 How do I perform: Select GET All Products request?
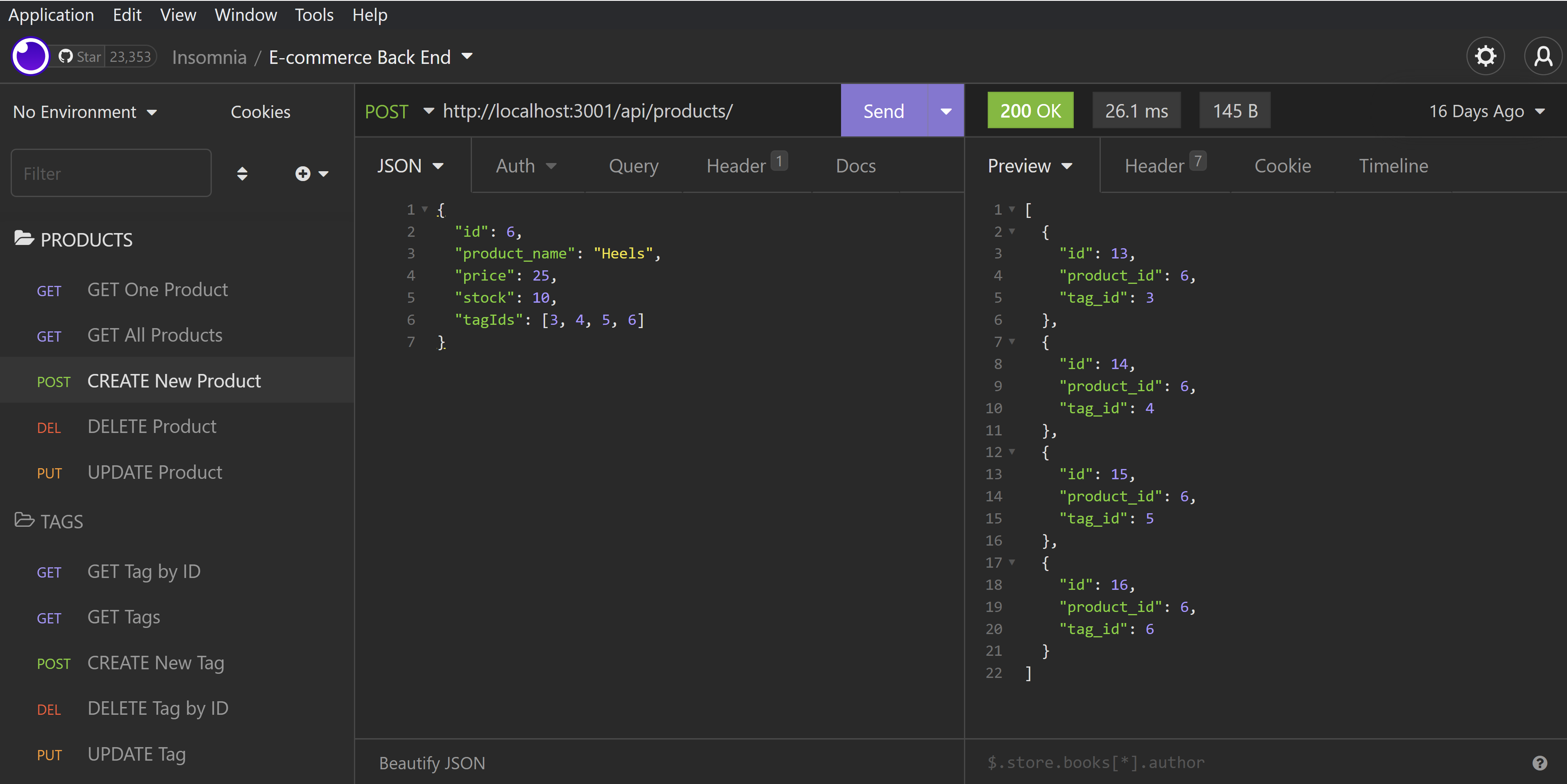click(177, 335)
